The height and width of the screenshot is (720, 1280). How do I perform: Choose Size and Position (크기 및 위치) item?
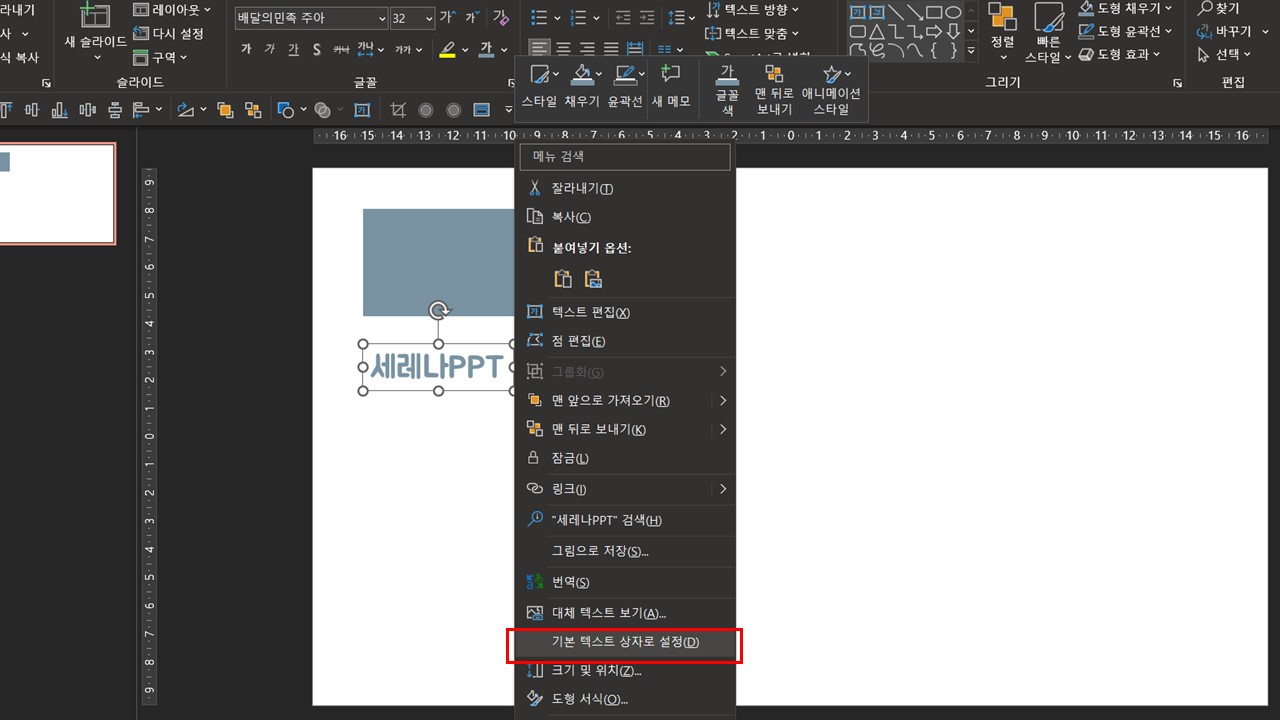click(x=625, y=670)
